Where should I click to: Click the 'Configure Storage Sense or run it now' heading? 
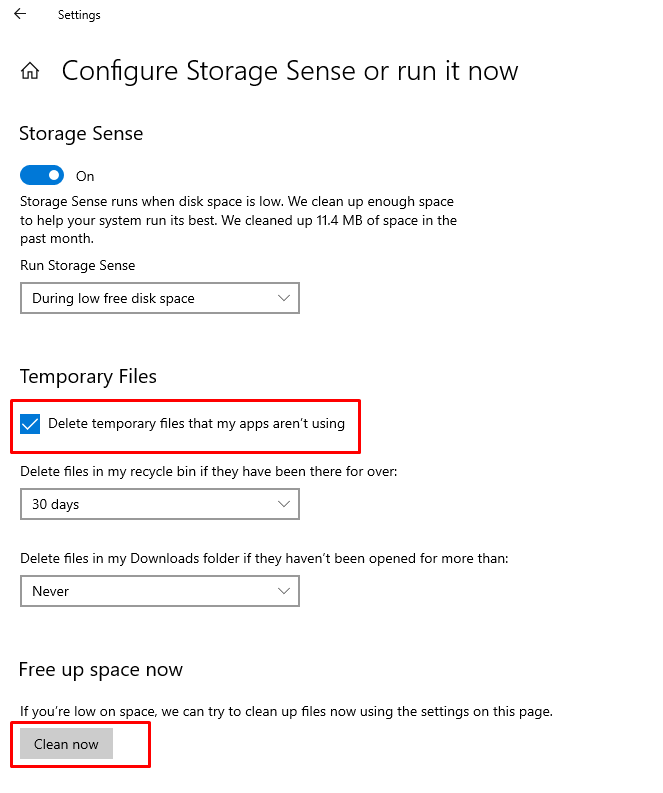[x=290, y=71]
